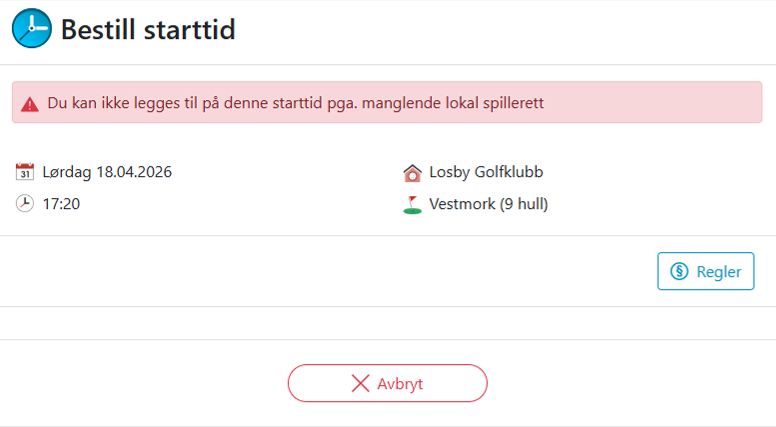
Task: Open the Regler rules button
Action: coord(705,271)
